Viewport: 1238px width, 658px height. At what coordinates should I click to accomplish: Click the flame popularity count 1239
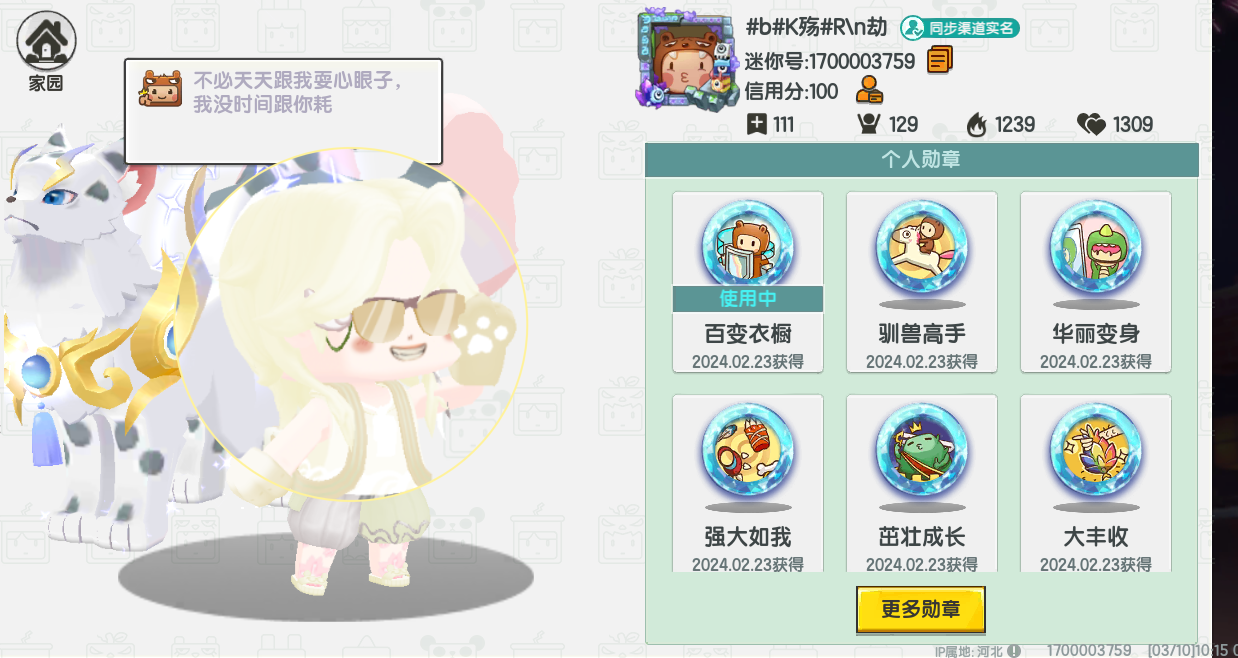coord(1000,124)
